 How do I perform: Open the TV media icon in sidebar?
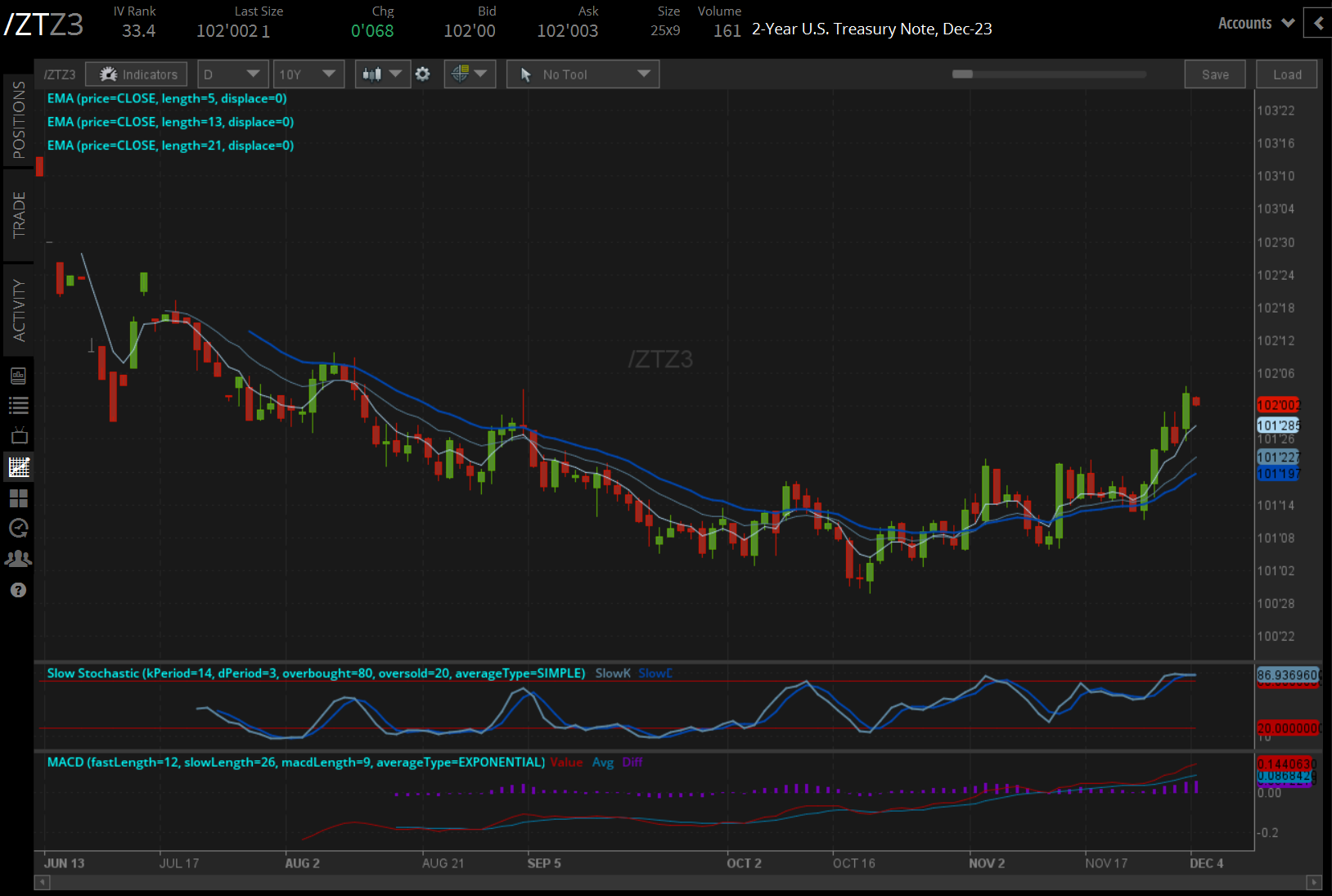click(x=18, y=435)
